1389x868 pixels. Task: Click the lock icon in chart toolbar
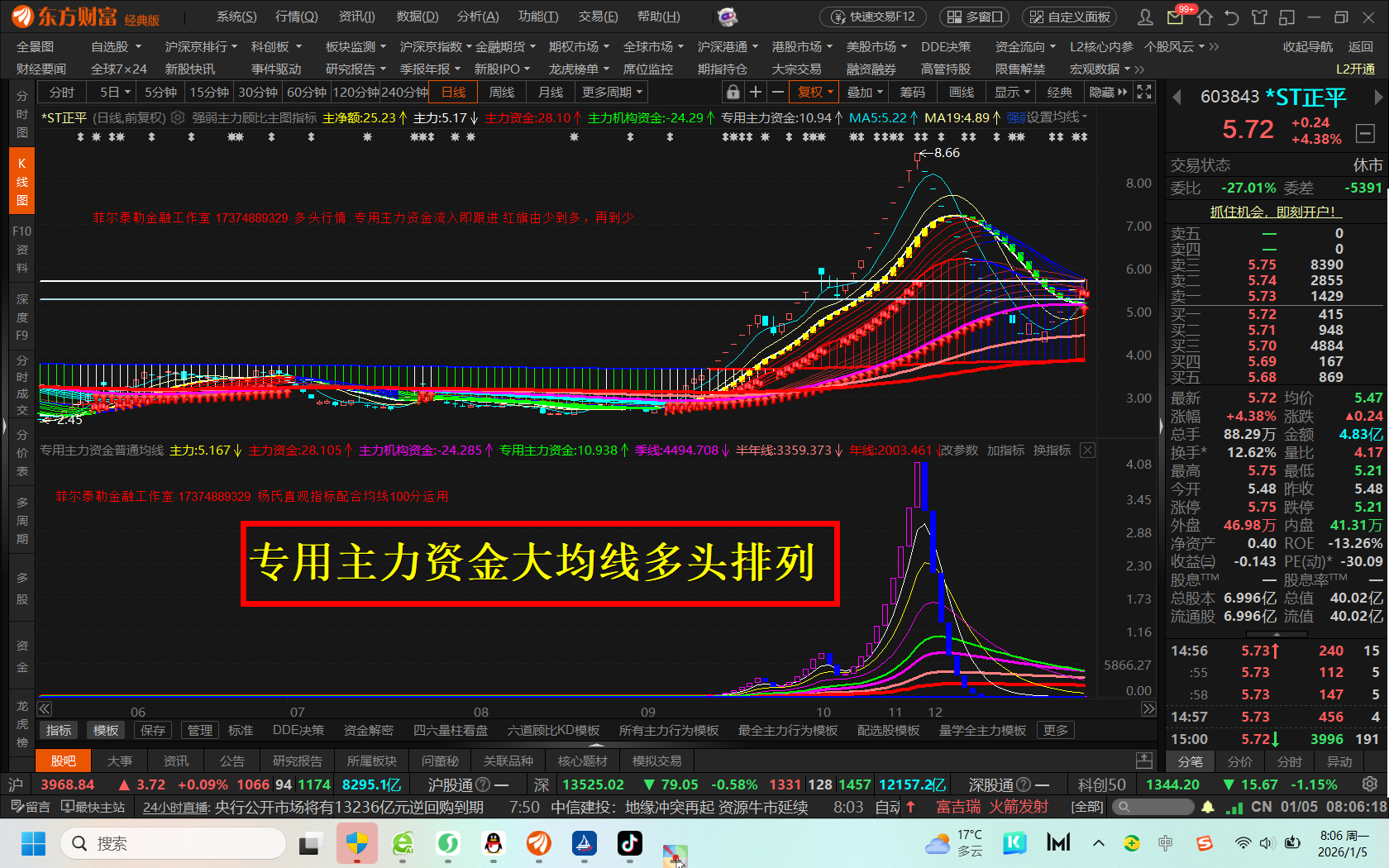[x=733, y=92]
